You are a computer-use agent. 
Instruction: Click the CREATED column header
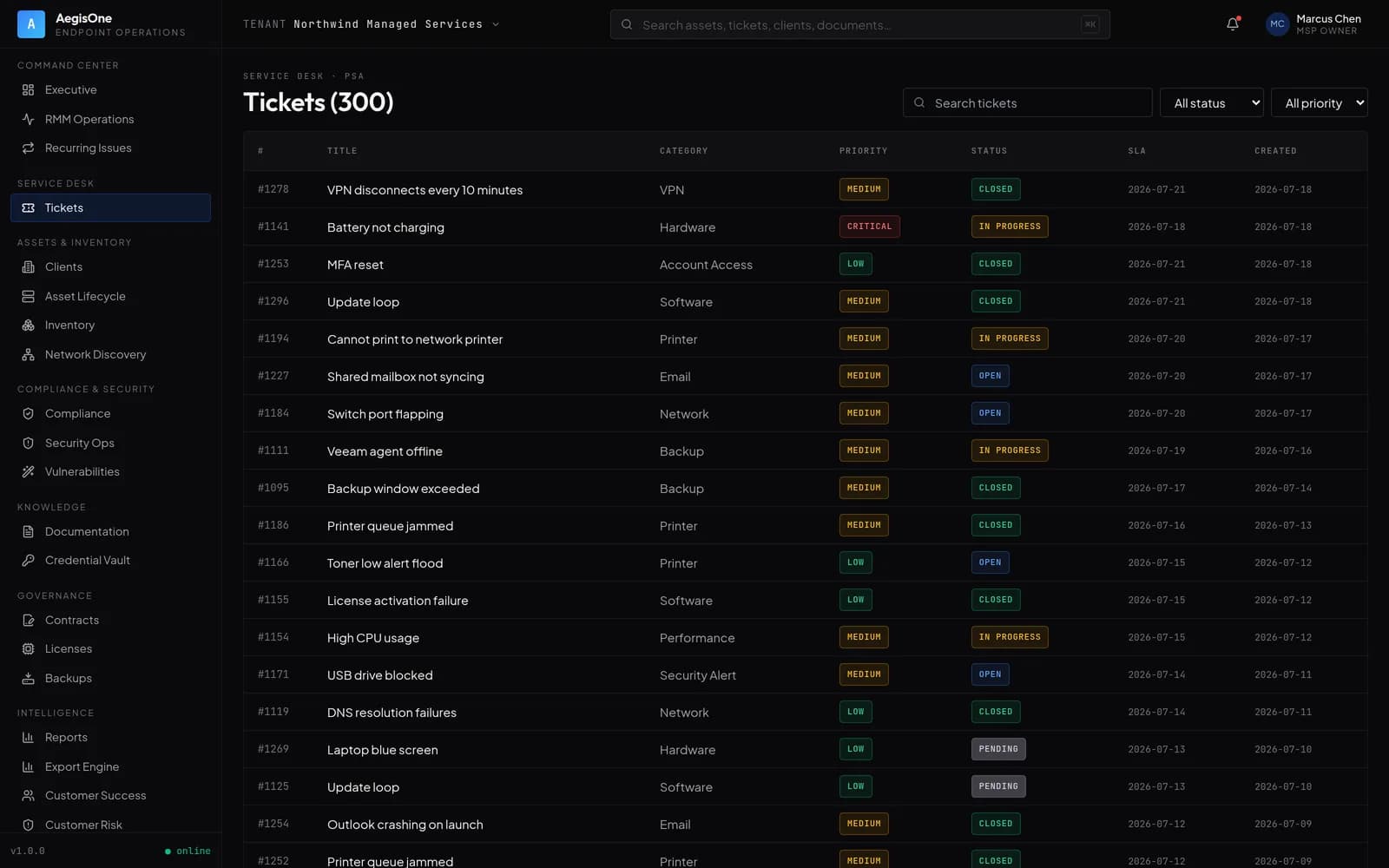coord(1275,151)
